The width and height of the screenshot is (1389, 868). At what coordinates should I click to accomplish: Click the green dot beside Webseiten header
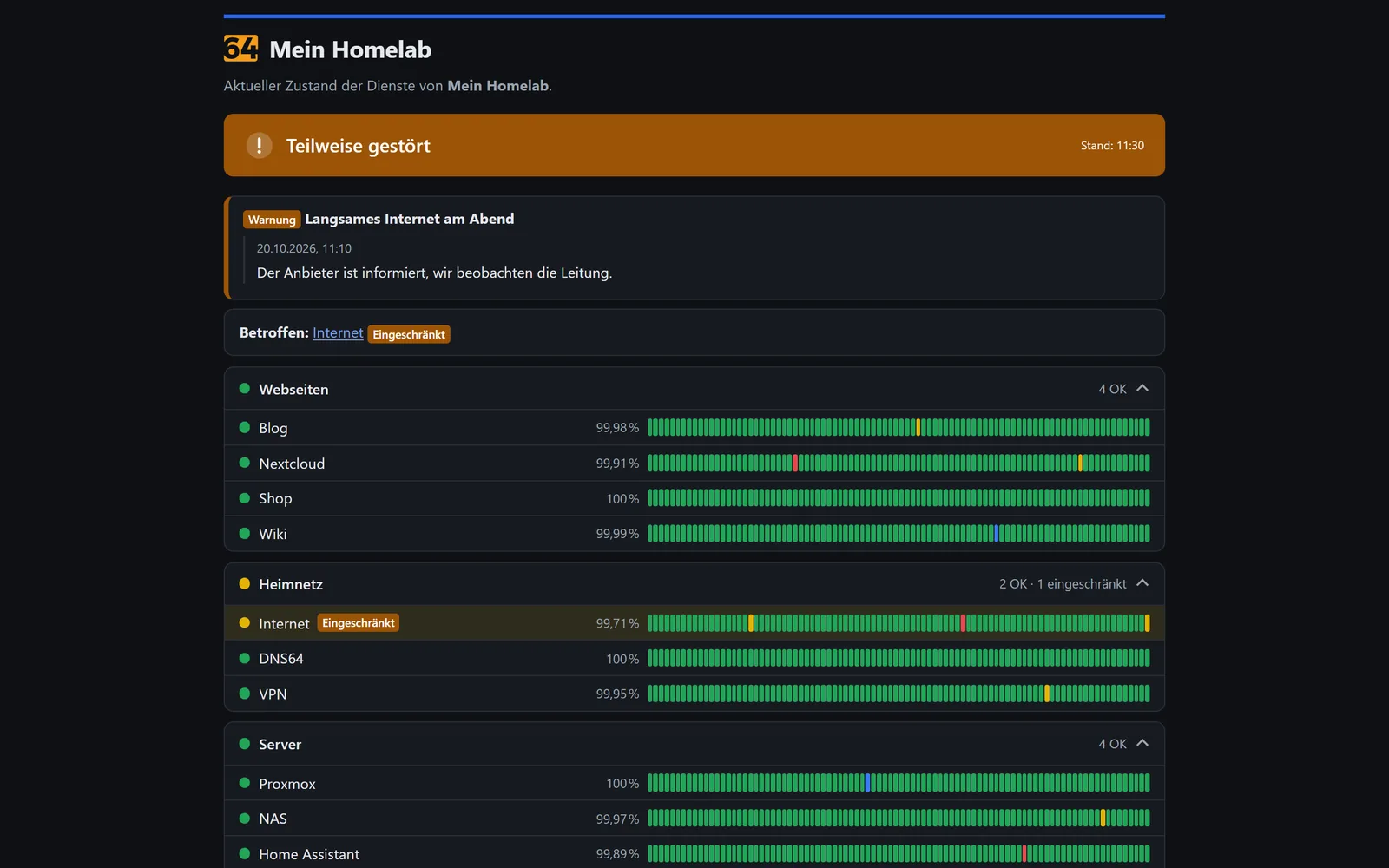pos(245,388)
